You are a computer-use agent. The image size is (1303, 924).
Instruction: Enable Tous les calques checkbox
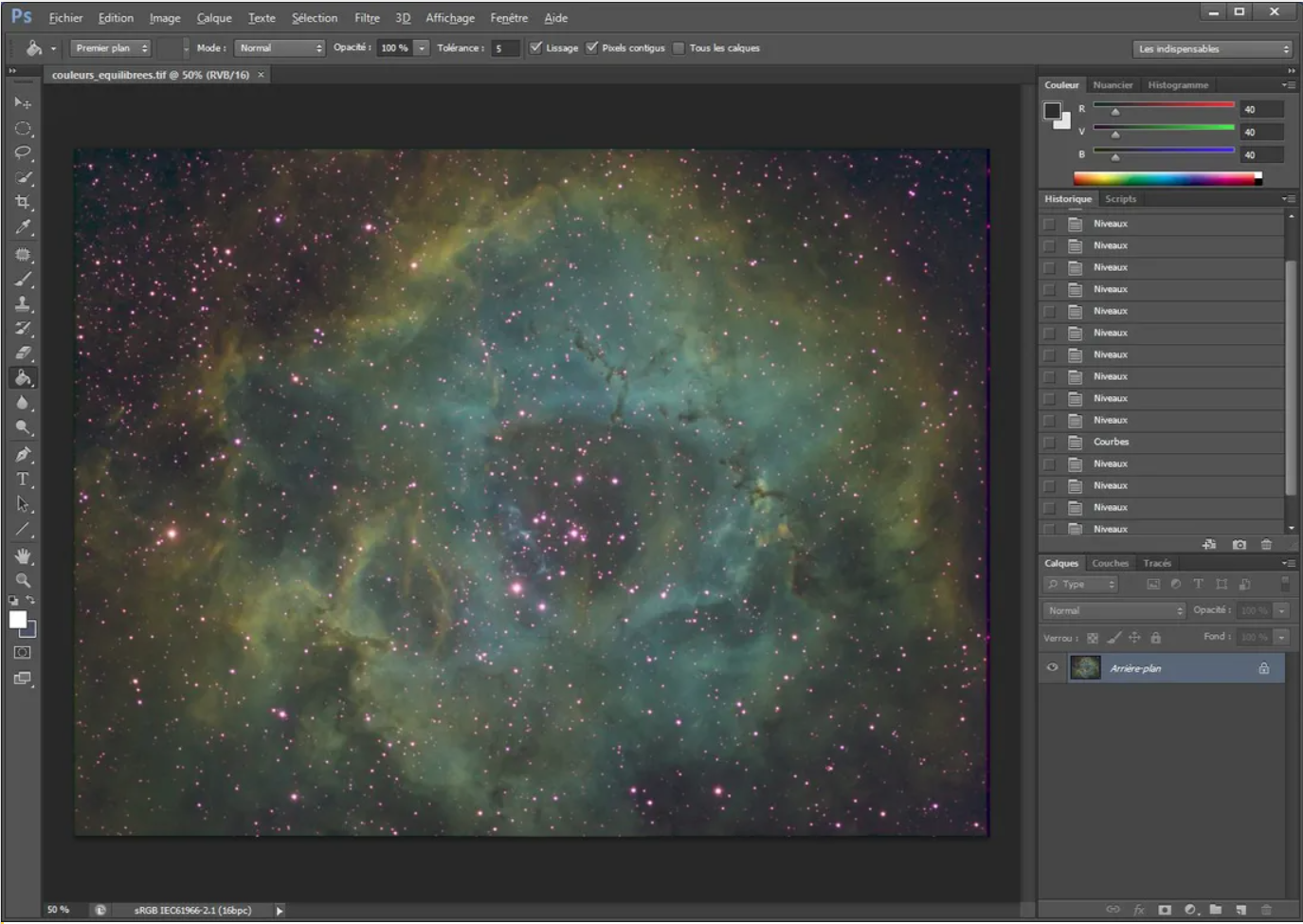coord(679,48)
